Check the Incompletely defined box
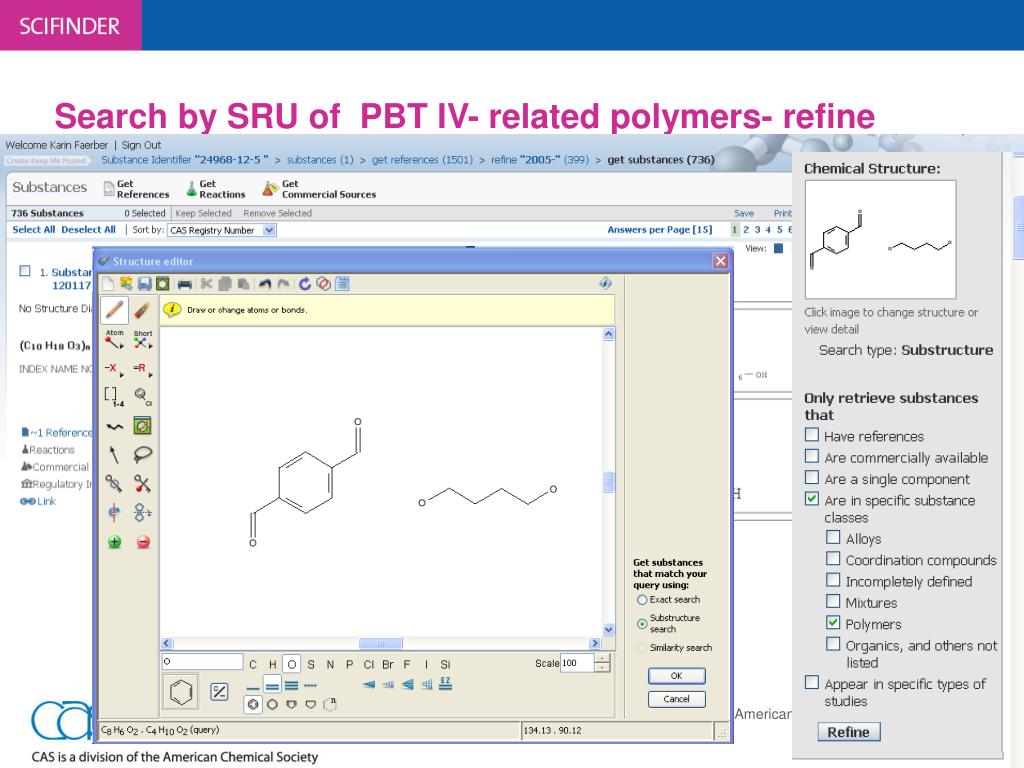This screenshot has width=1024, height=768. (833, 580)
